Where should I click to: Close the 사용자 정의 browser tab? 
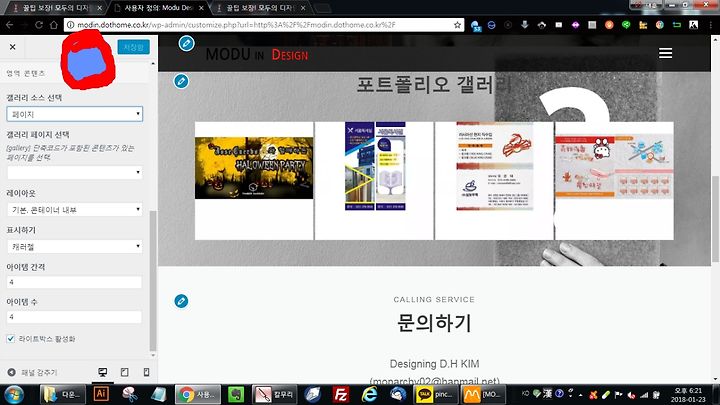[201, 8]
